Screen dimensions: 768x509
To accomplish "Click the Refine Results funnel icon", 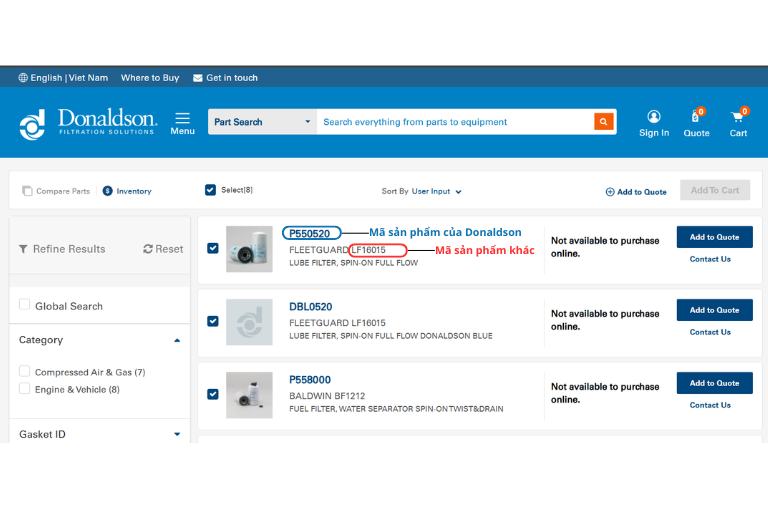I will point(23,249).
